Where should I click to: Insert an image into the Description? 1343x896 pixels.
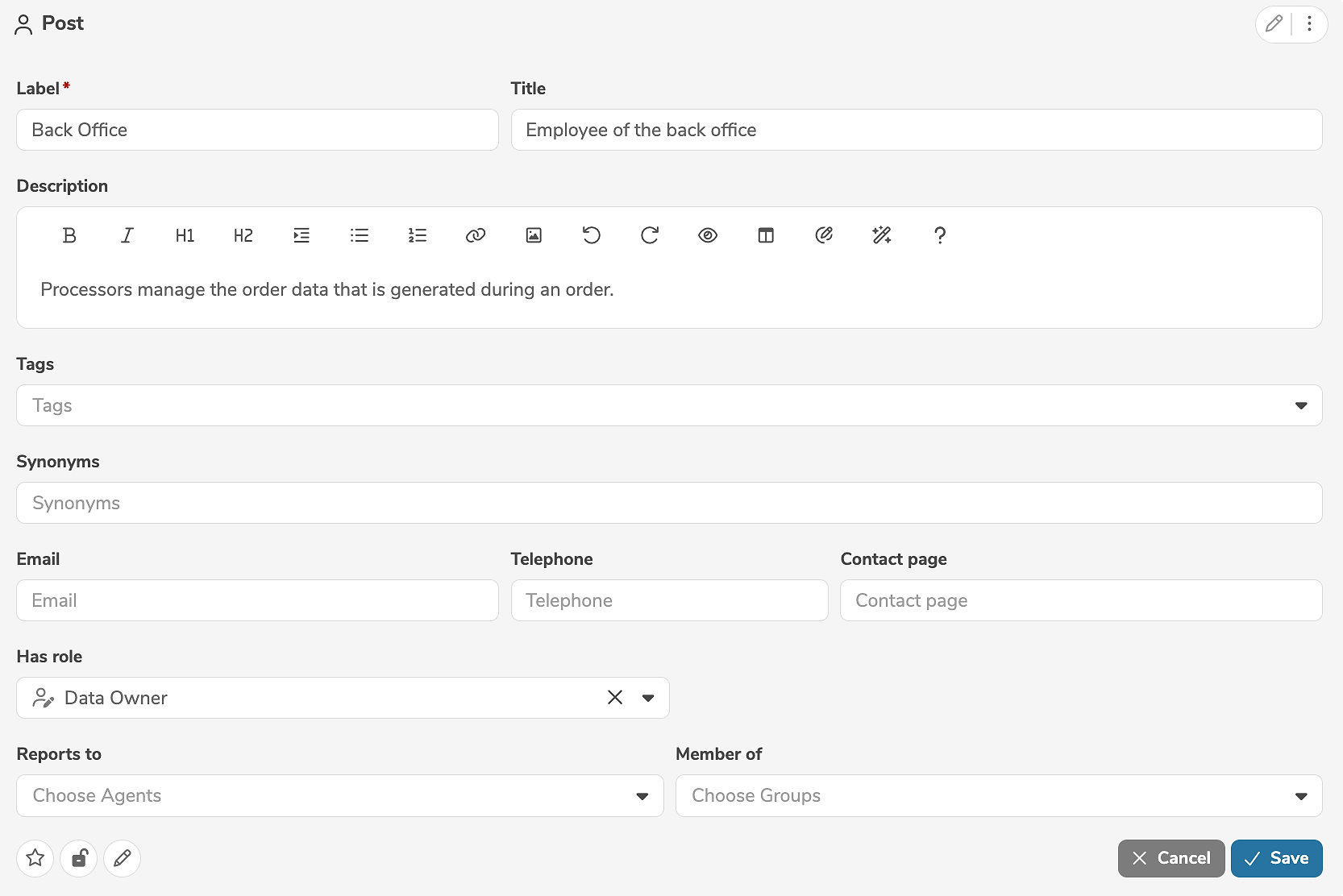click(534, 235)
